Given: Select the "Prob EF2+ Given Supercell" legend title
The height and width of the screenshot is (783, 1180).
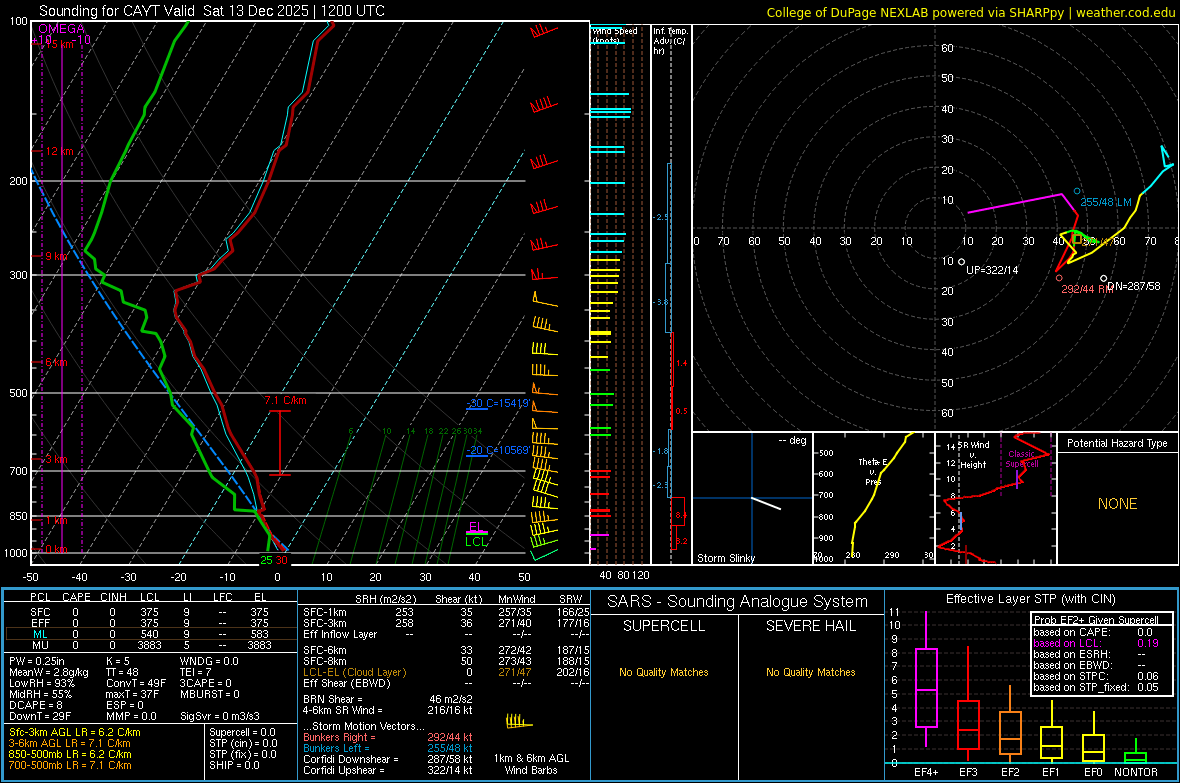Looking at the screenshot, I should click(x=1096, y=620).
